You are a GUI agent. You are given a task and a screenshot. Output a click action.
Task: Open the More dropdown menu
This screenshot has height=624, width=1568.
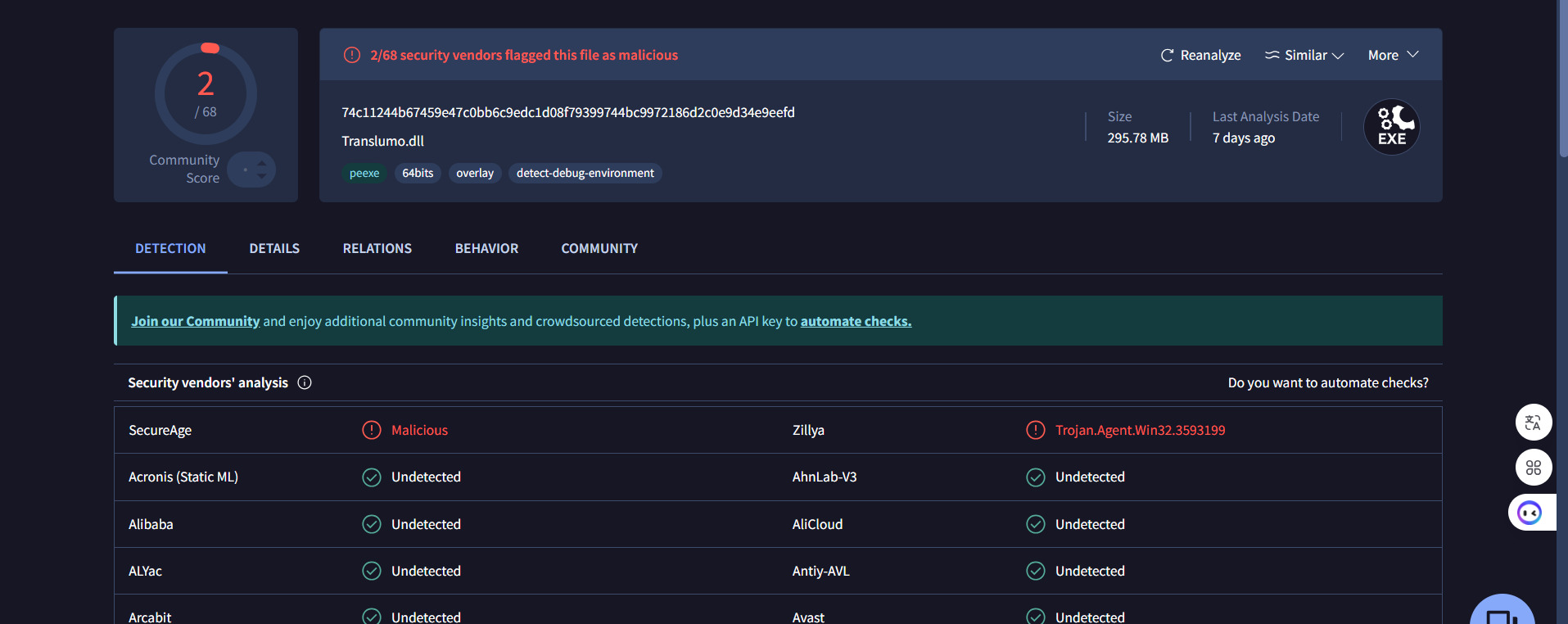pos(1393,56)
